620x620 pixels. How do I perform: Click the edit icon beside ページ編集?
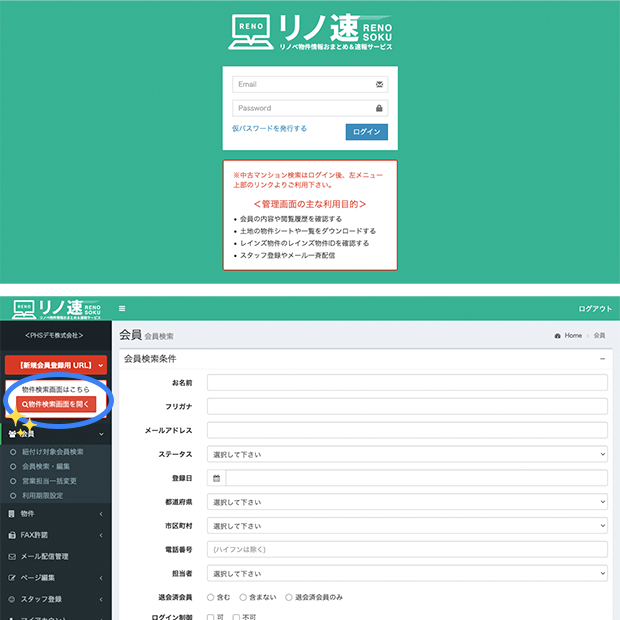click(12, 578)
